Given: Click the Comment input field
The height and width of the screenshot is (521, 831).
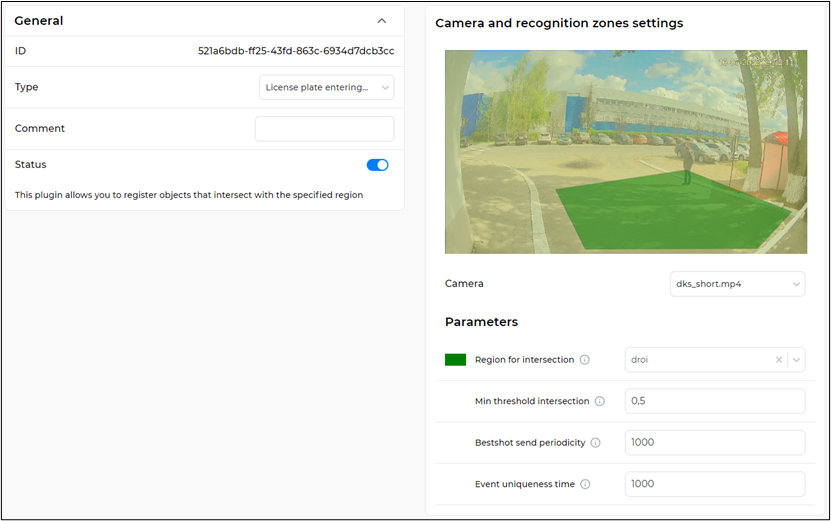Looking at the screenshot, I should tap(324, 129).
